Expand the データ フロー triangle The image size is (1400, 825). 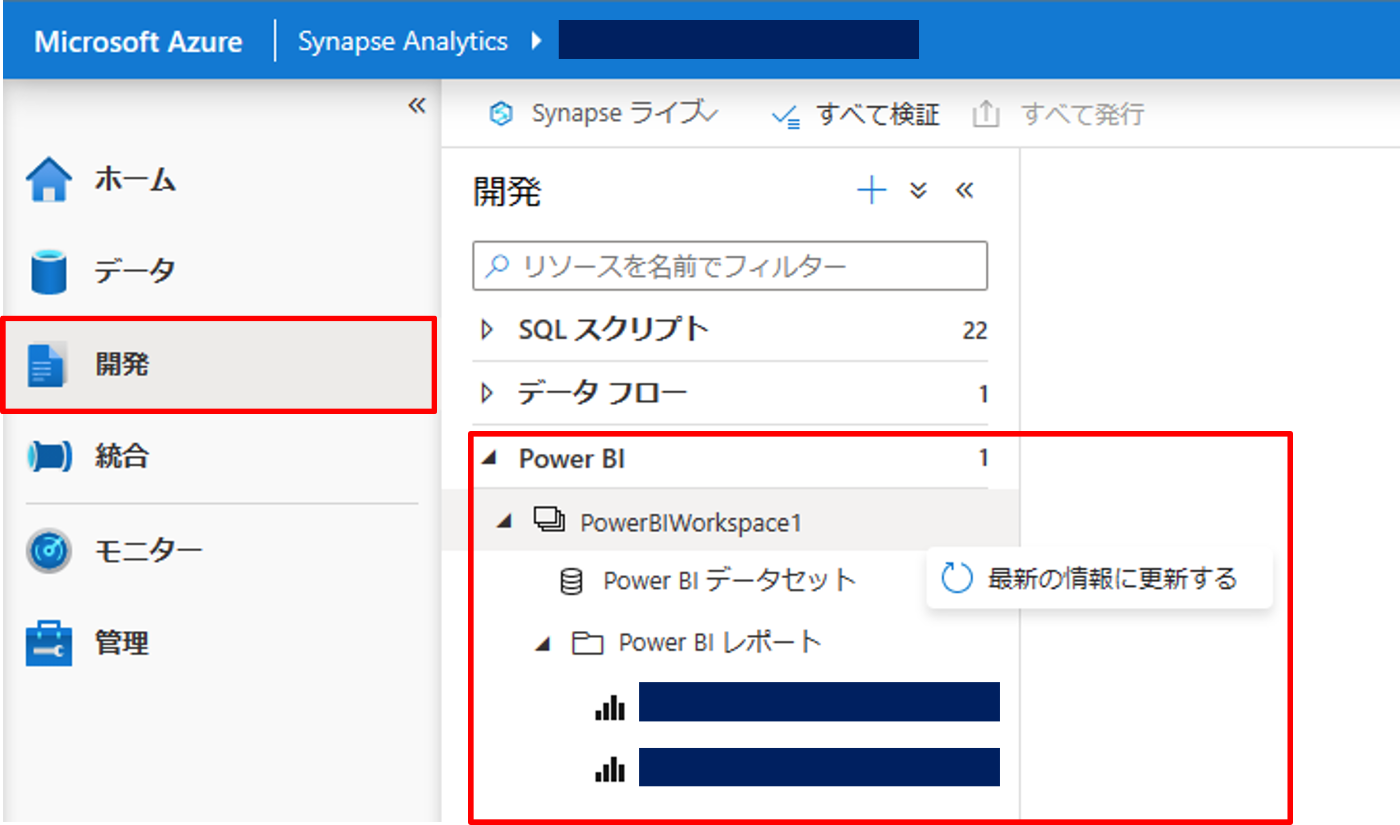pyautogui.click(x=487, y=394)
